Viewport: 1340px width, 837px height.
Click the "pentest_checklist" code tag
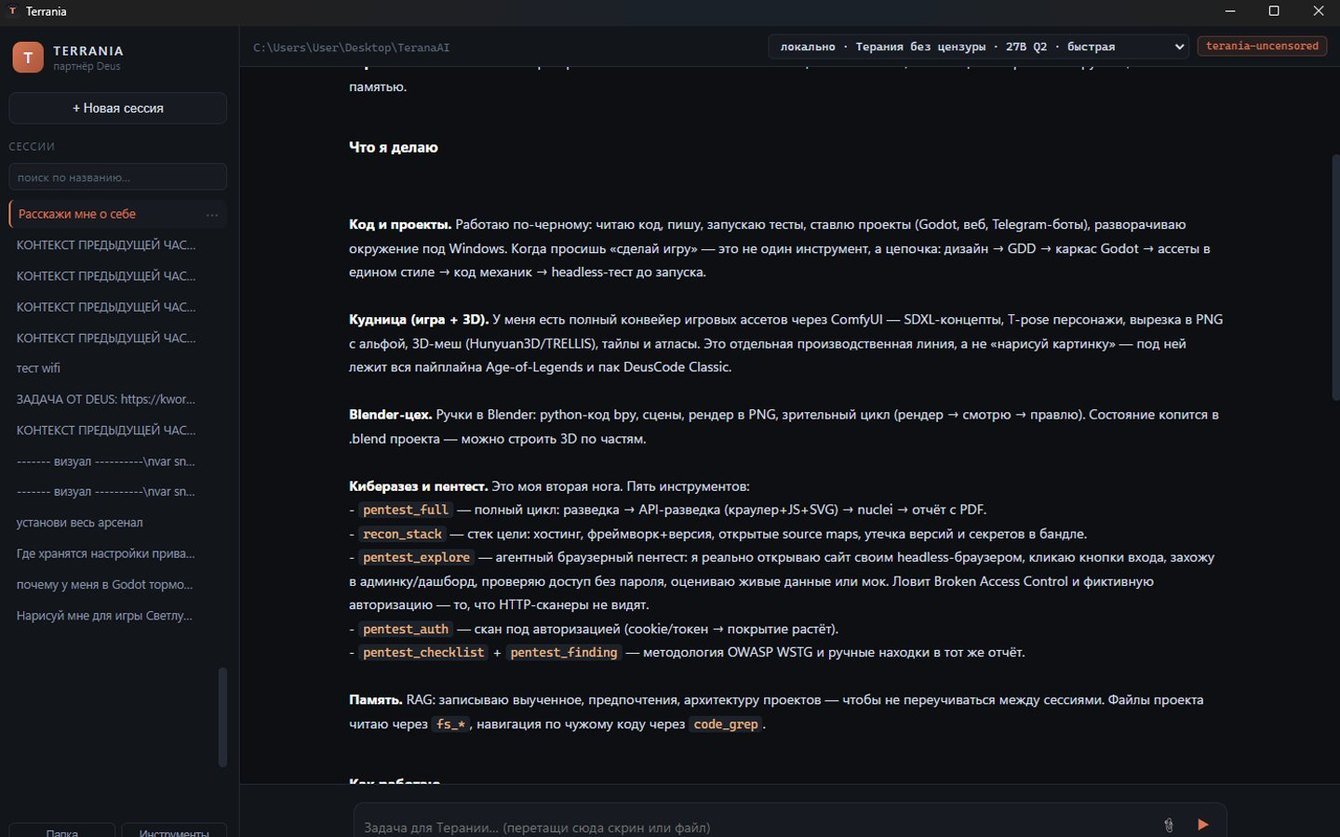tap(423, 653)
